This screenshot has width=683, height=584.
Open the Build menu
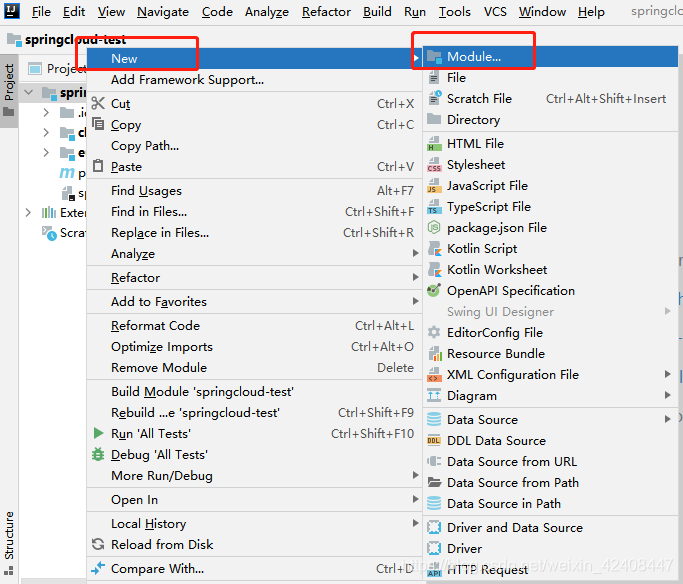click(x=377, y=12)
